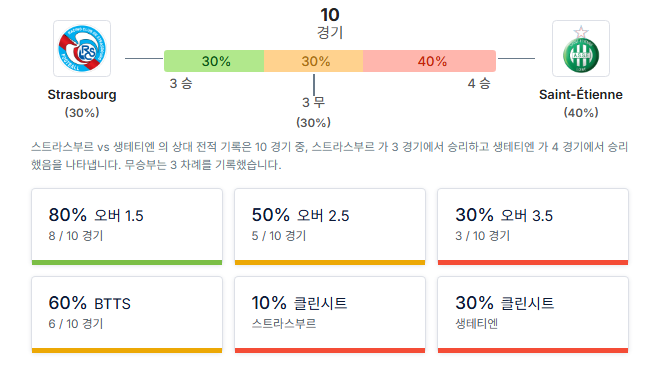Viewport: 661px width, 367px height.
Task: Select the orange 30% draw bar segment
Action: [314, 61]
